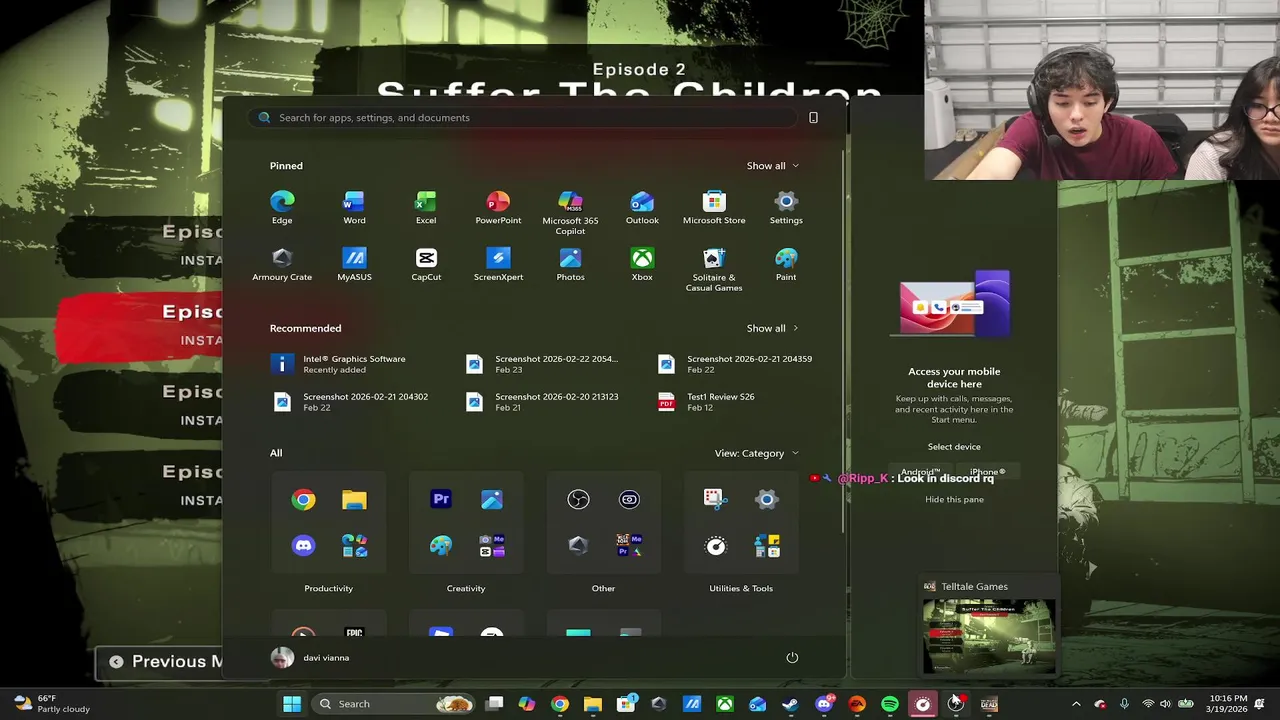Image resolution: width=1280 pixels, height=720 pixels.
Task: Launch Word from pinned apps
Action: coord(354,208)
